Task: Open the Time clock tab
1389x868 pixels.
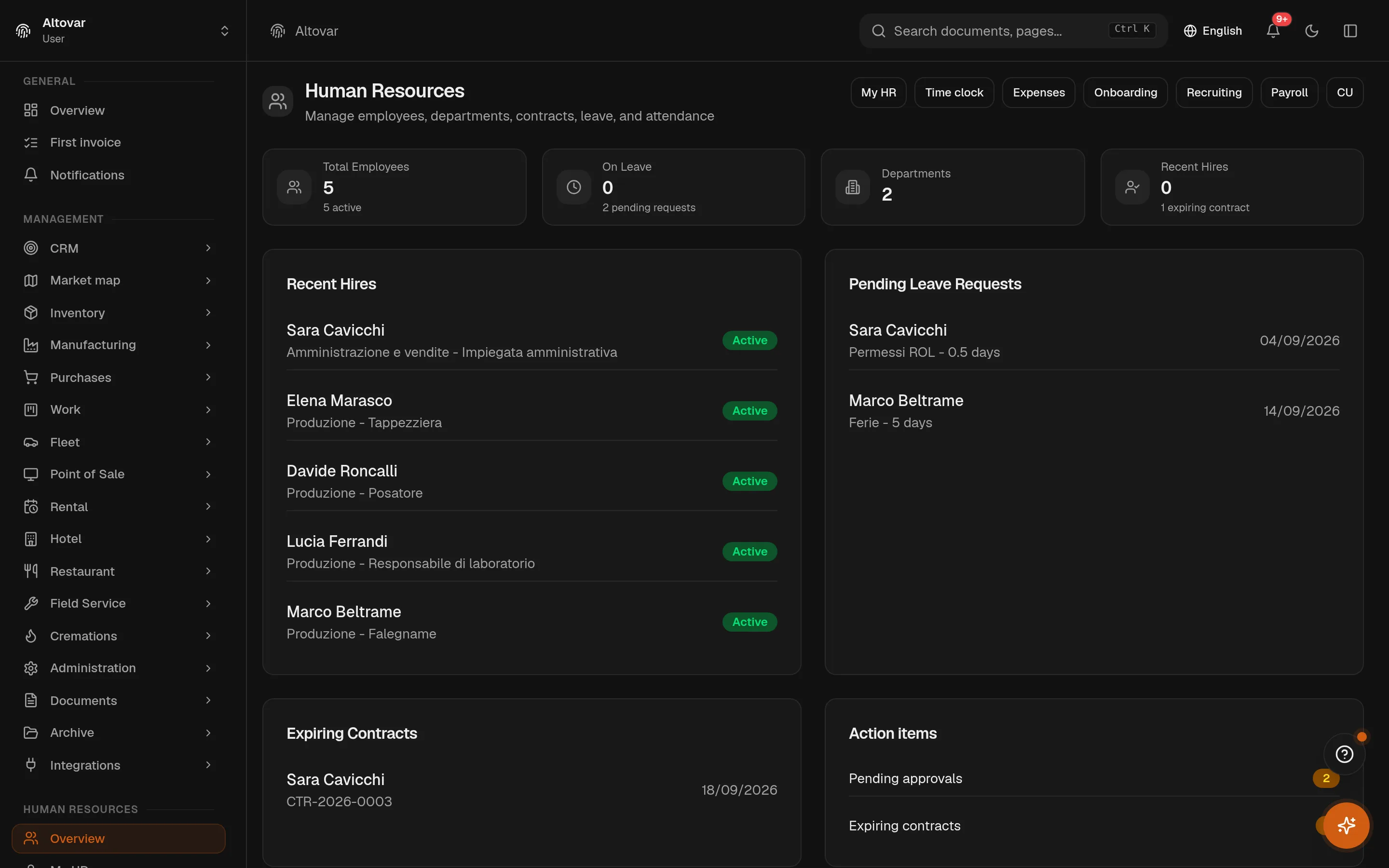Action: pos(954,93)
